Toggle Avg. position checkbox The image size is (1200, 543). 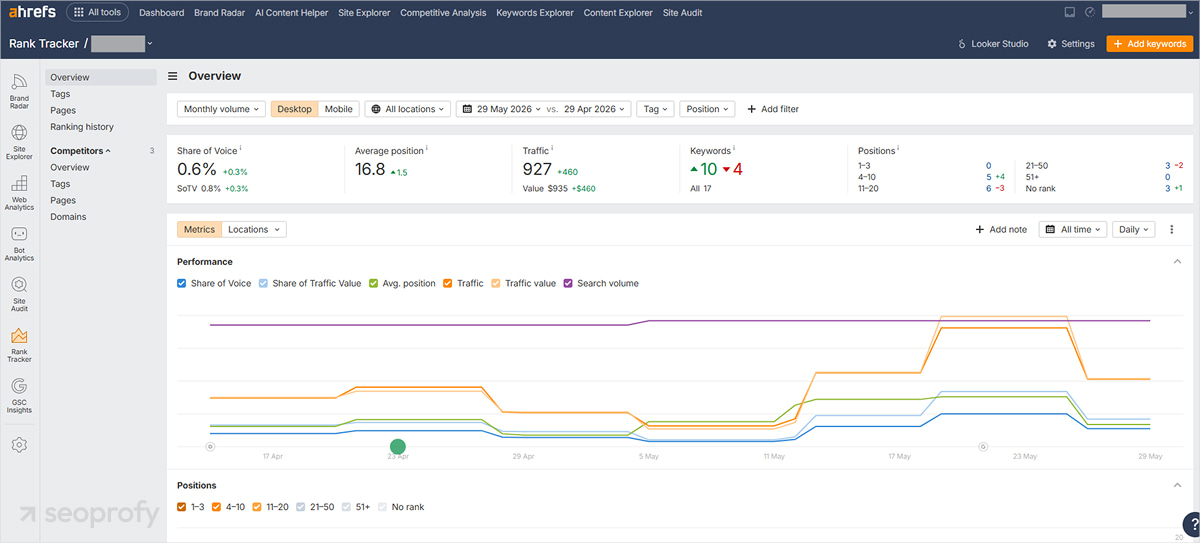[x=374, y=283]
